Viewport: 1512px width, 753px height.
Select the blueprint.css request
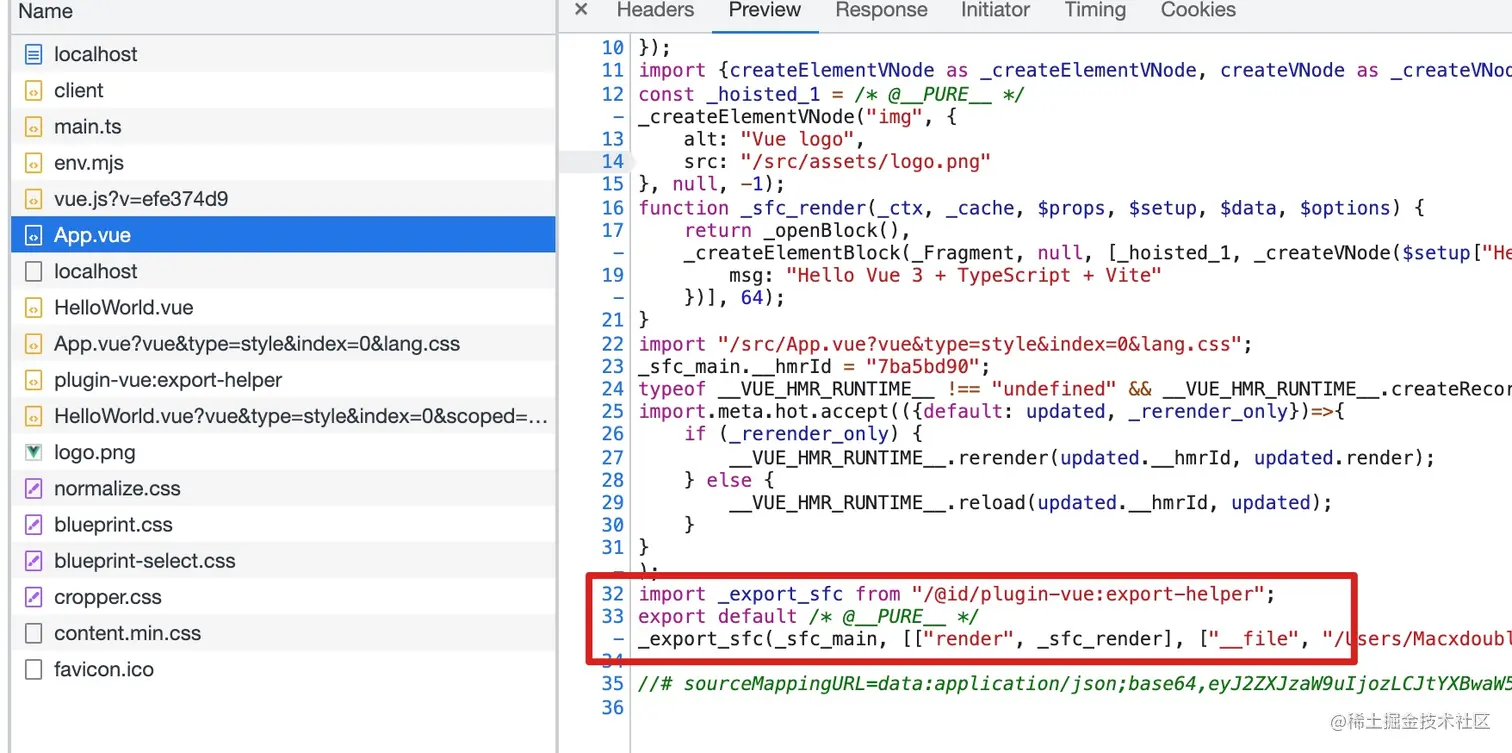[x=283, y=525]
